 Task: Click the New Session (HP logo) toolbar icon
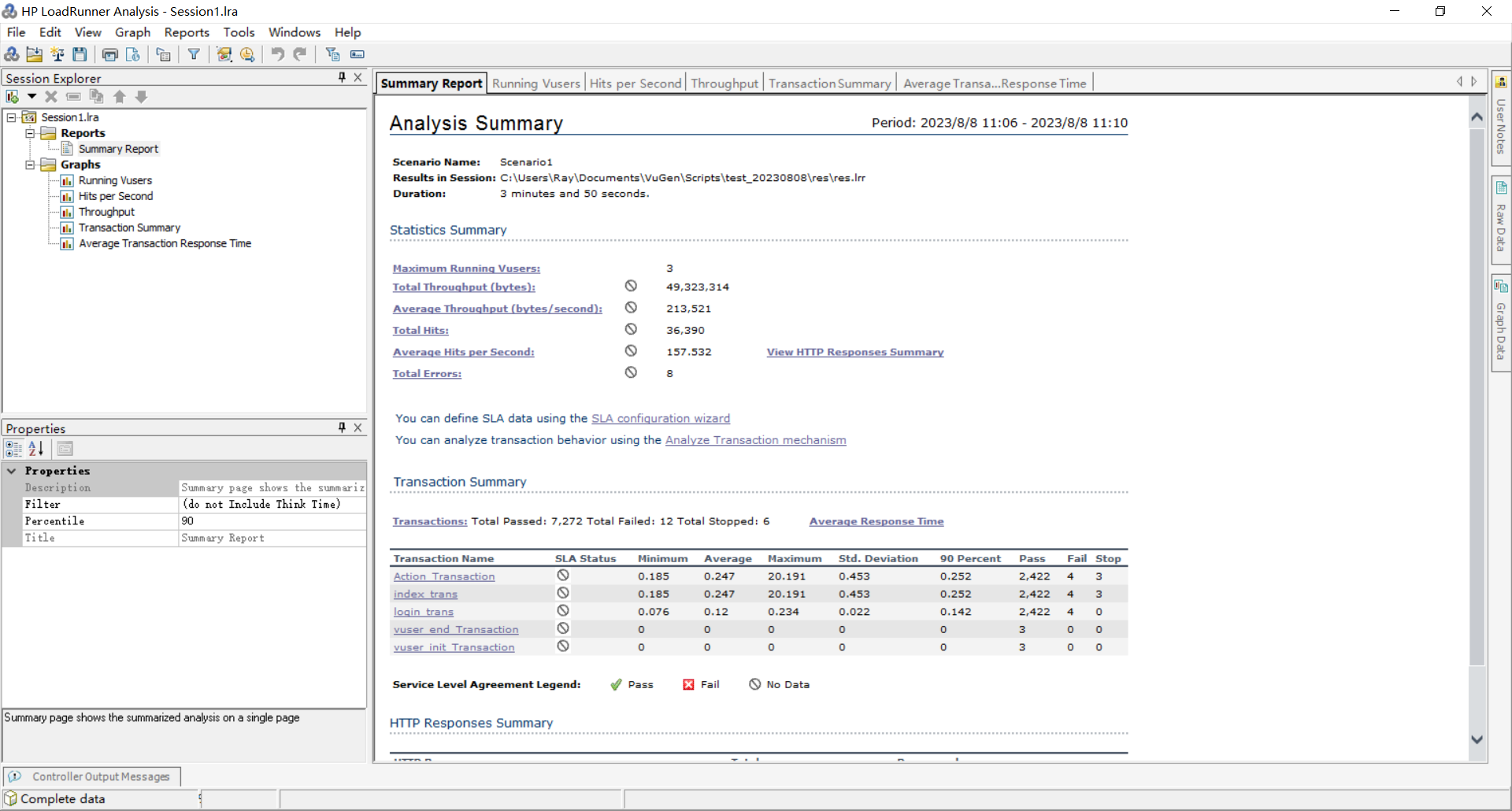tap(12, 54)
